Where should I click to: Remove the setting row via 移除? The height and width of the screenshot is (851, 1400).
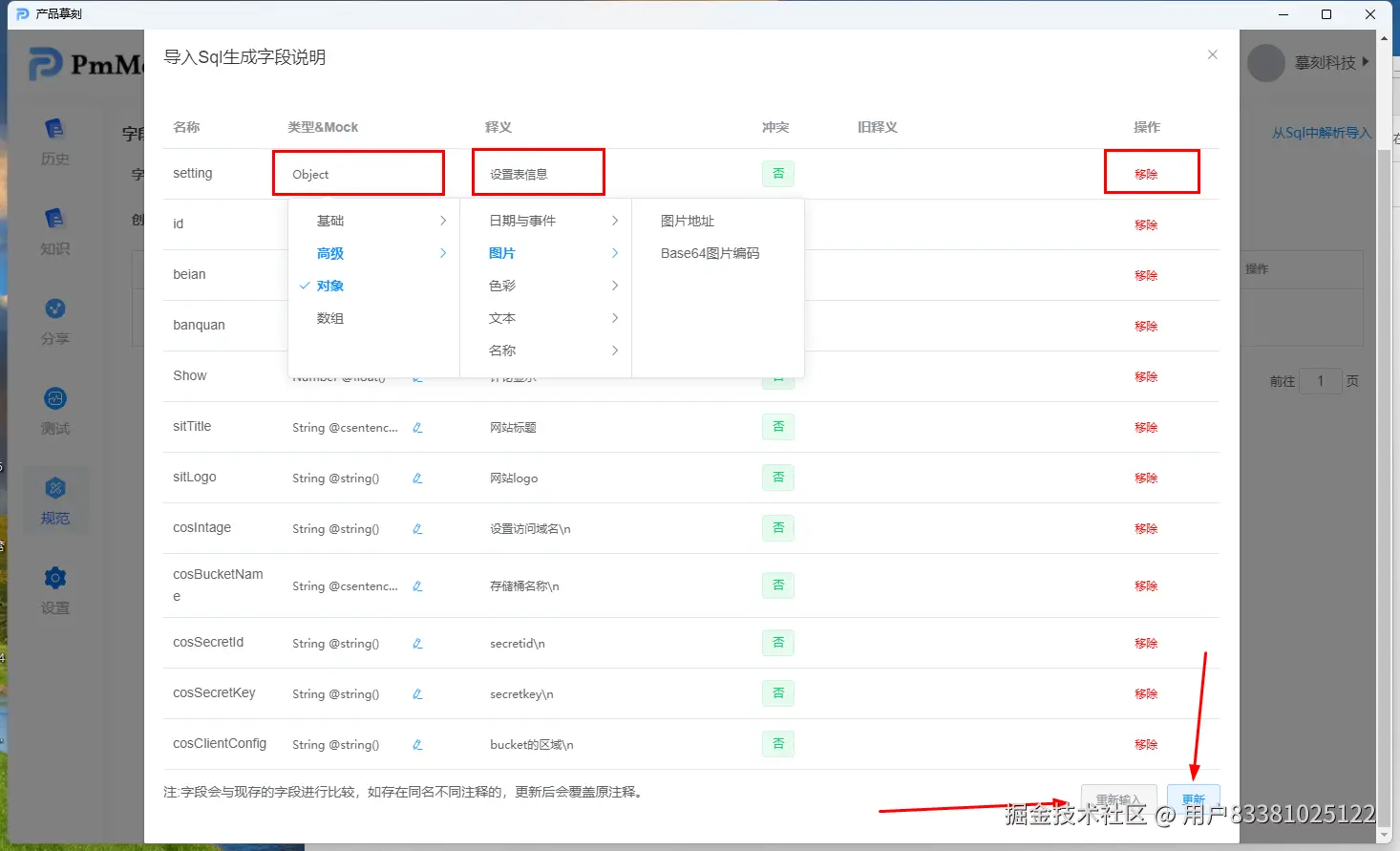click(x=1146, y=174)
